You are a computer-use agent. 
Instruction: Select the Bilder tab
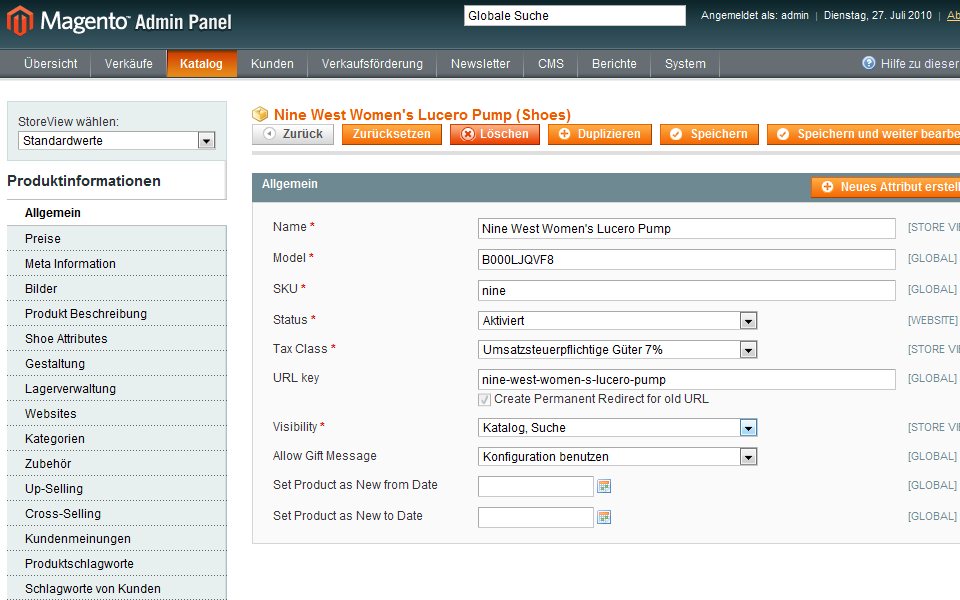point(116,288)
